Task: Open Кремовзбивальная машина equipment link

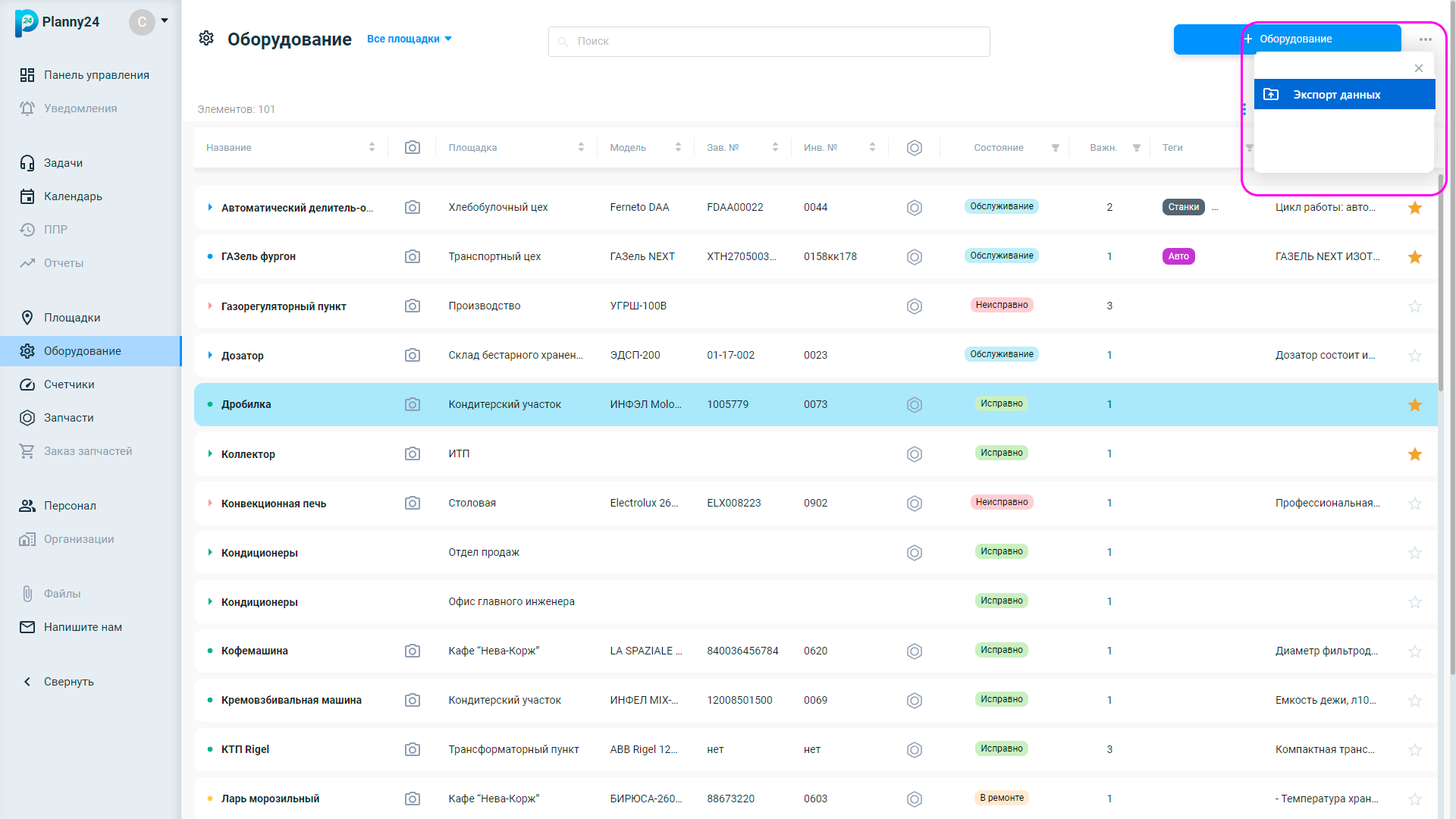Action: [291, 701]
